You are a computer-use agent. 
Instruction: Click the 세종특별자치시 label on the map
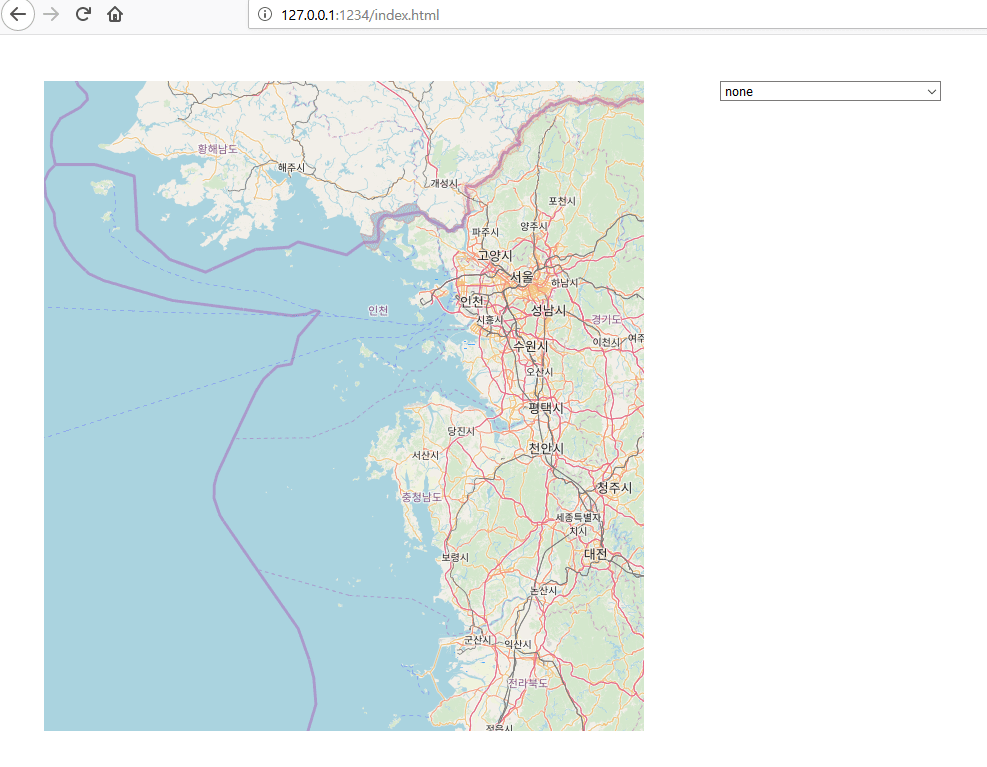pos(578,524)
